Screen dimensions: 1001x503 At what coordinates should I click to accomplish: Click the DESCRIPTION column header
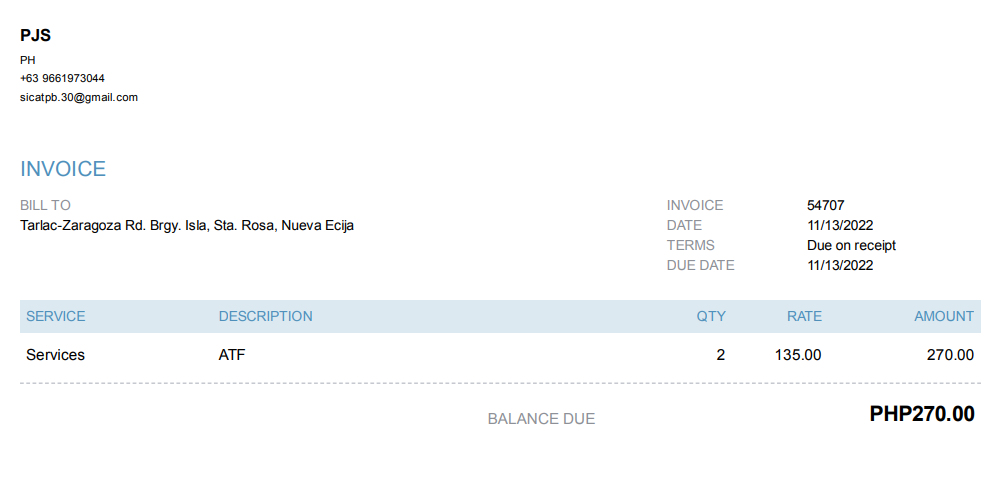click(x=266, y=316)
